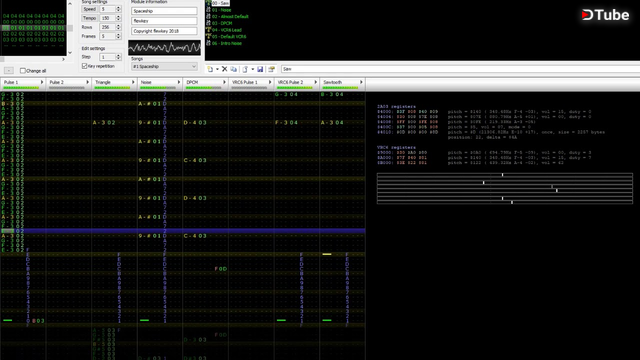Click the instrument name field containing Saw
This screenshot has width=640, height=360.
[460, 69]
